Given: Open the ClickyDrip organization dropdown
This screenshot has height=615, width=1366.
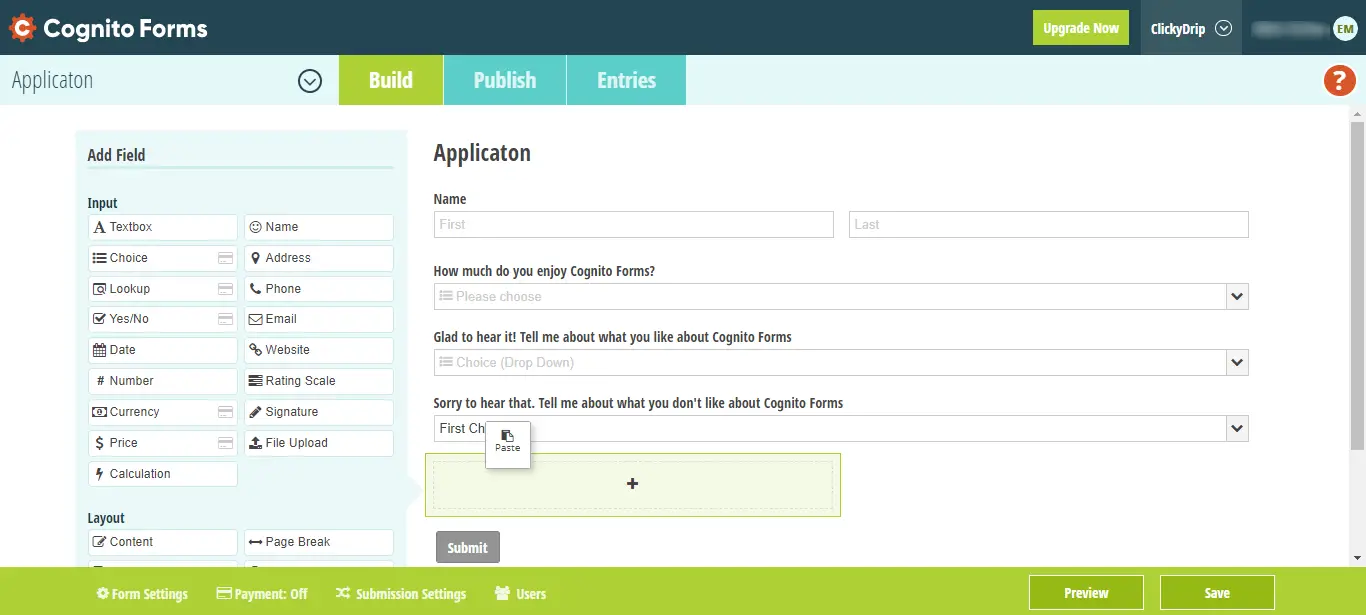Looking at the screenshot, I should coord(1191,28).
